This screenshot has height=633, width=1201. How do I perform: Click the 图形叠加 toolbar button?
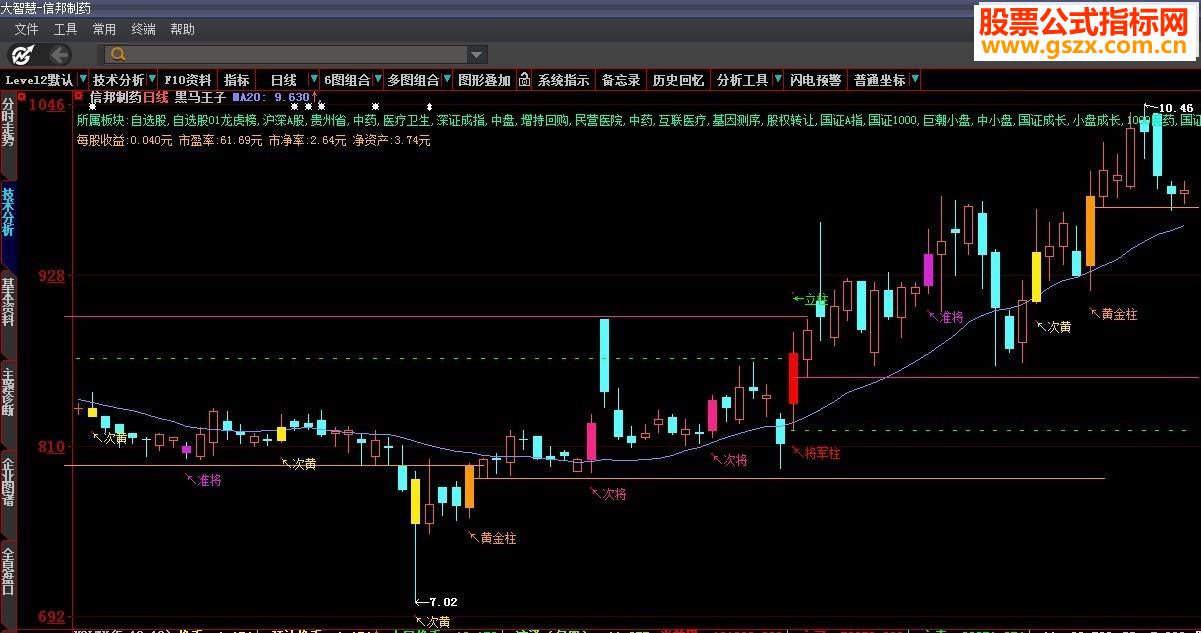(x=484, y=80)
